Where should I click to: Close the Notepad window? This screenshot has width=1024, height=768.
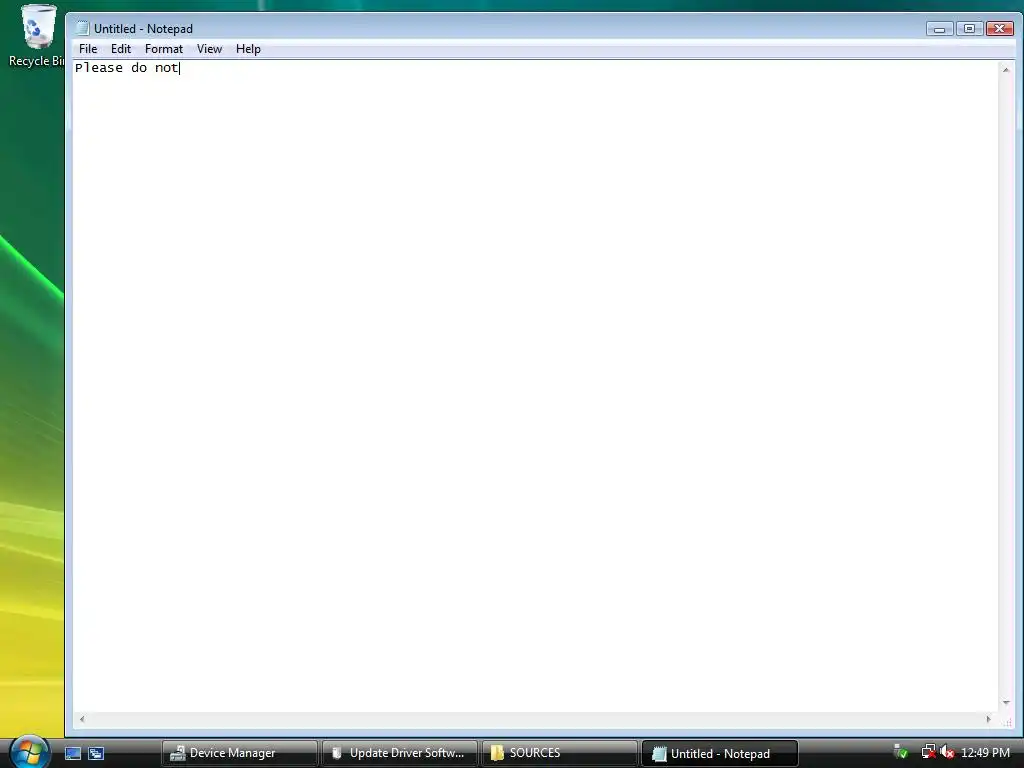(1000, 29)
